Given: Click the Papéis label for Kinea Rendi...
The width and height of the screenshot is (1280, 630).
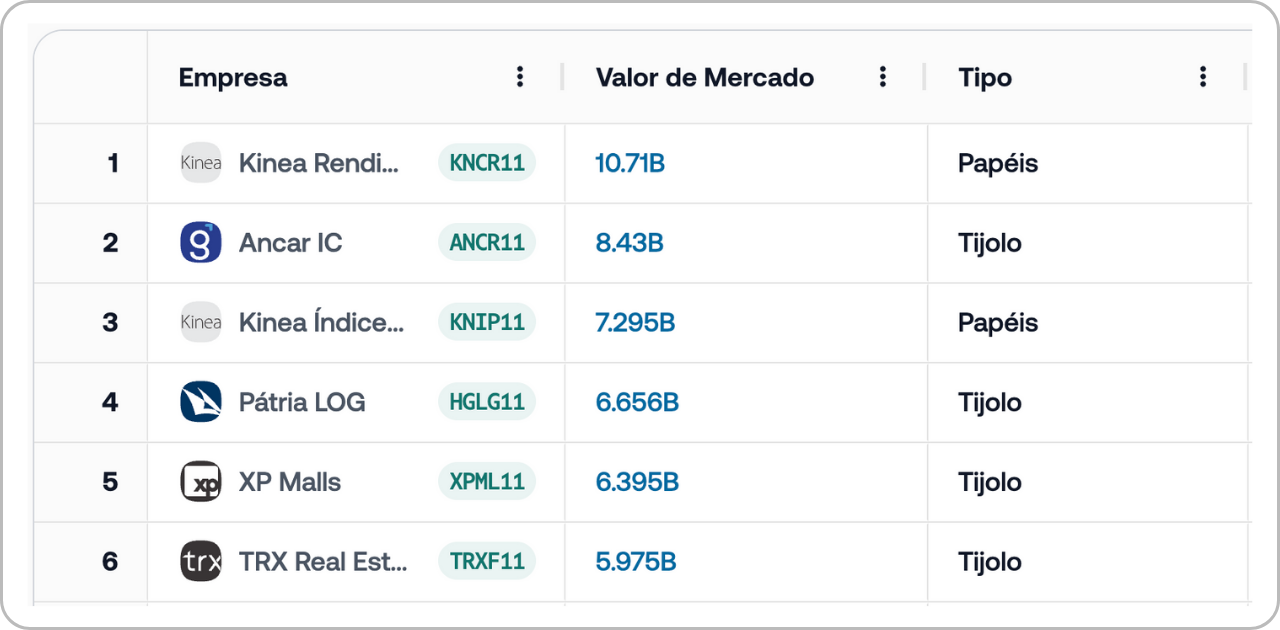Looking at the screenshot, I should (x=997, y=162).
